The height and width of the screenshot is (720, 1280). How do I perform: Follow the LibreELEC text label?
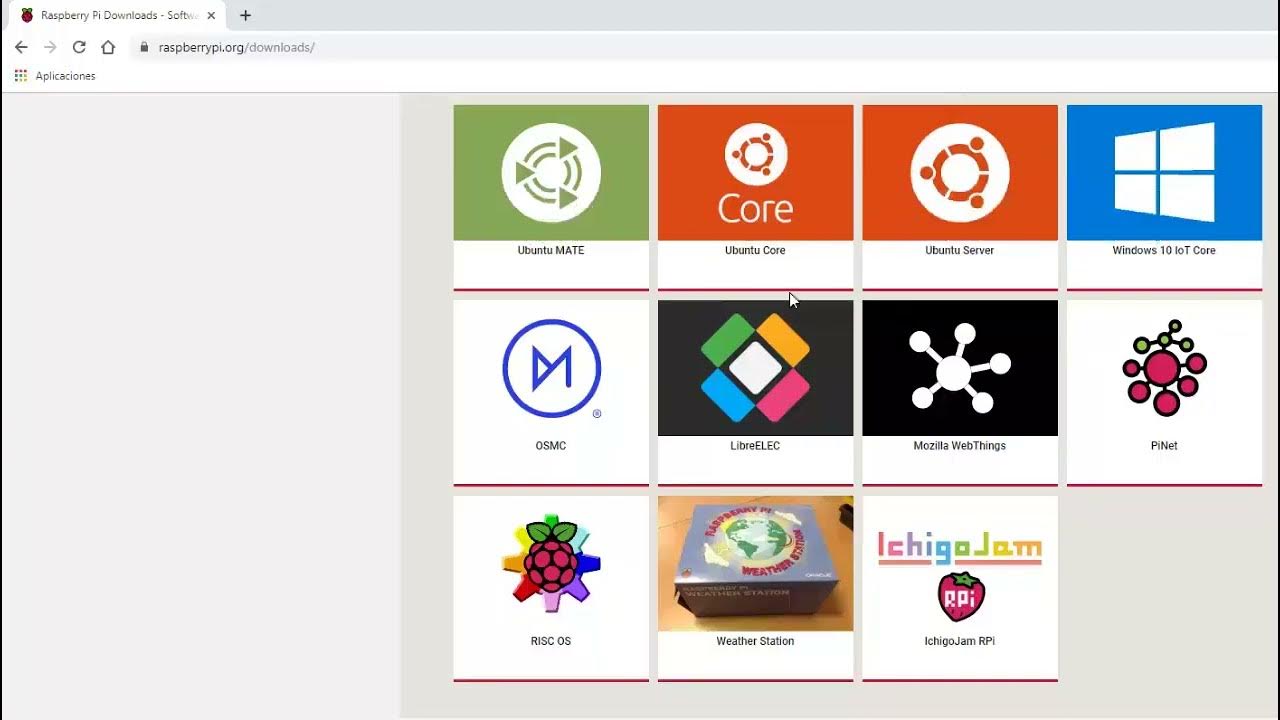[755, 446]
